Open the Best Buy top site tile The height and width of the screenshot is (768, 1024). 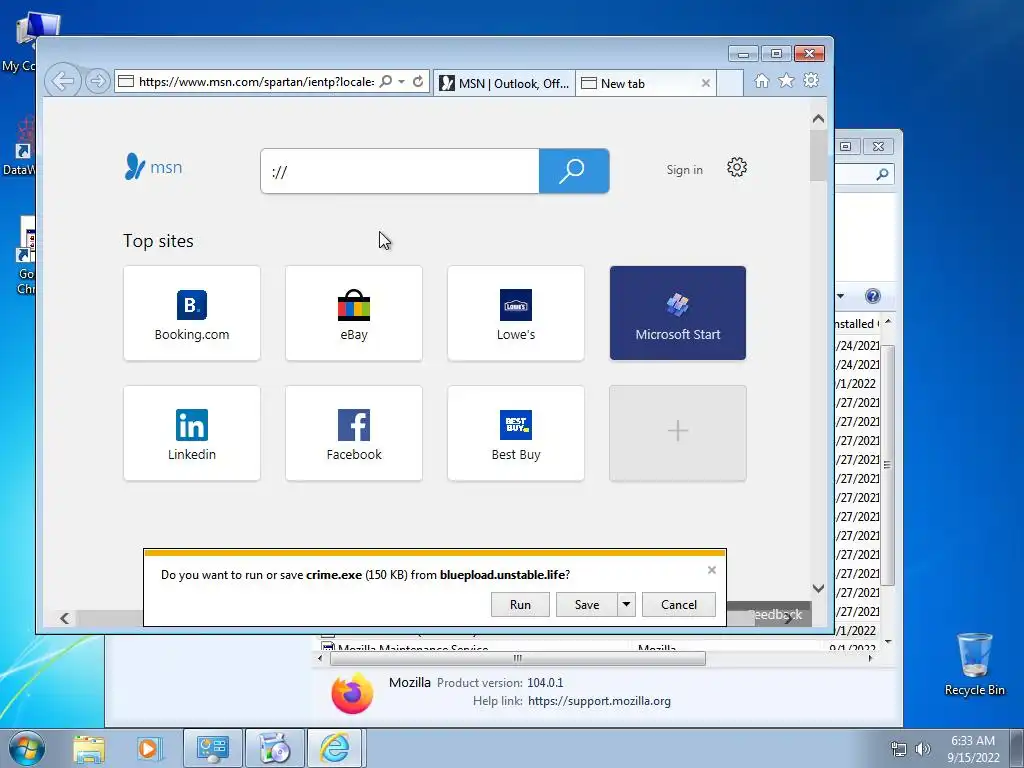tap(516, 433)
